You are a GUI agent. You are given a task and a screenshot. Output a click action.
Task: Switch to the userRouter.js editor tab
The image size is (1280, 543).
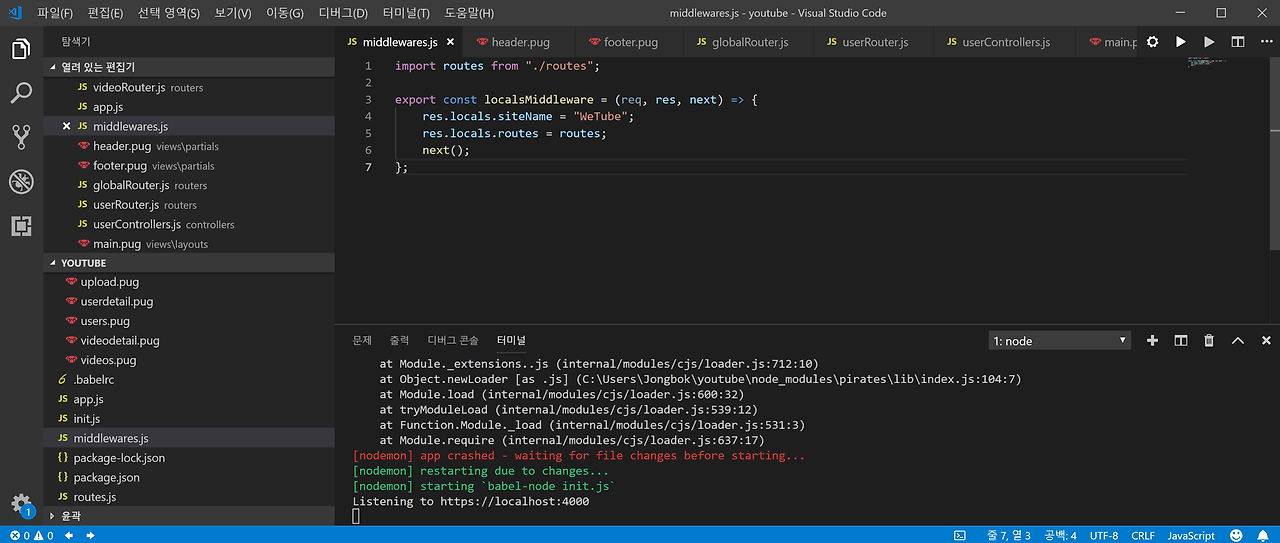coord(874,42)
